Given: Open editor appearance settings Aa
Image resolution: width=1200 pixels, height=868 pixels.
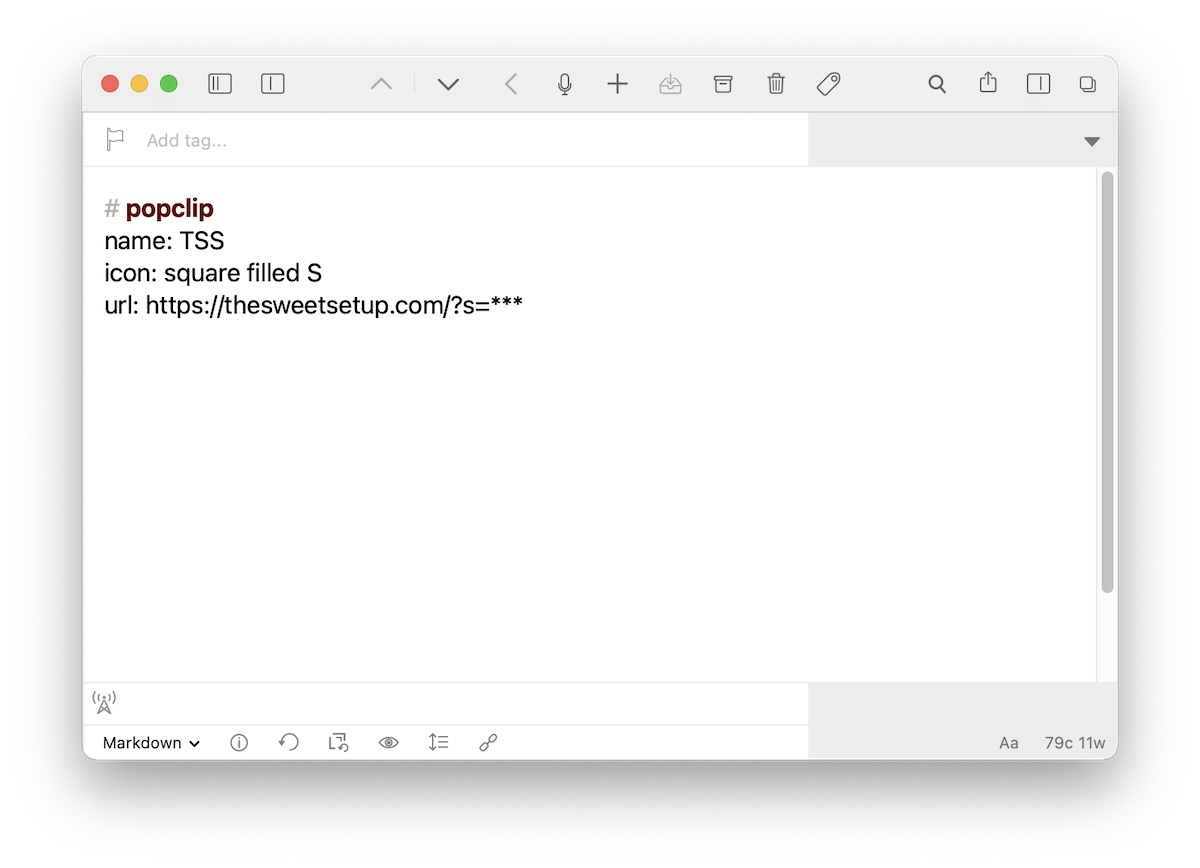Looking at the screenshot, I should click(1009, 743).
